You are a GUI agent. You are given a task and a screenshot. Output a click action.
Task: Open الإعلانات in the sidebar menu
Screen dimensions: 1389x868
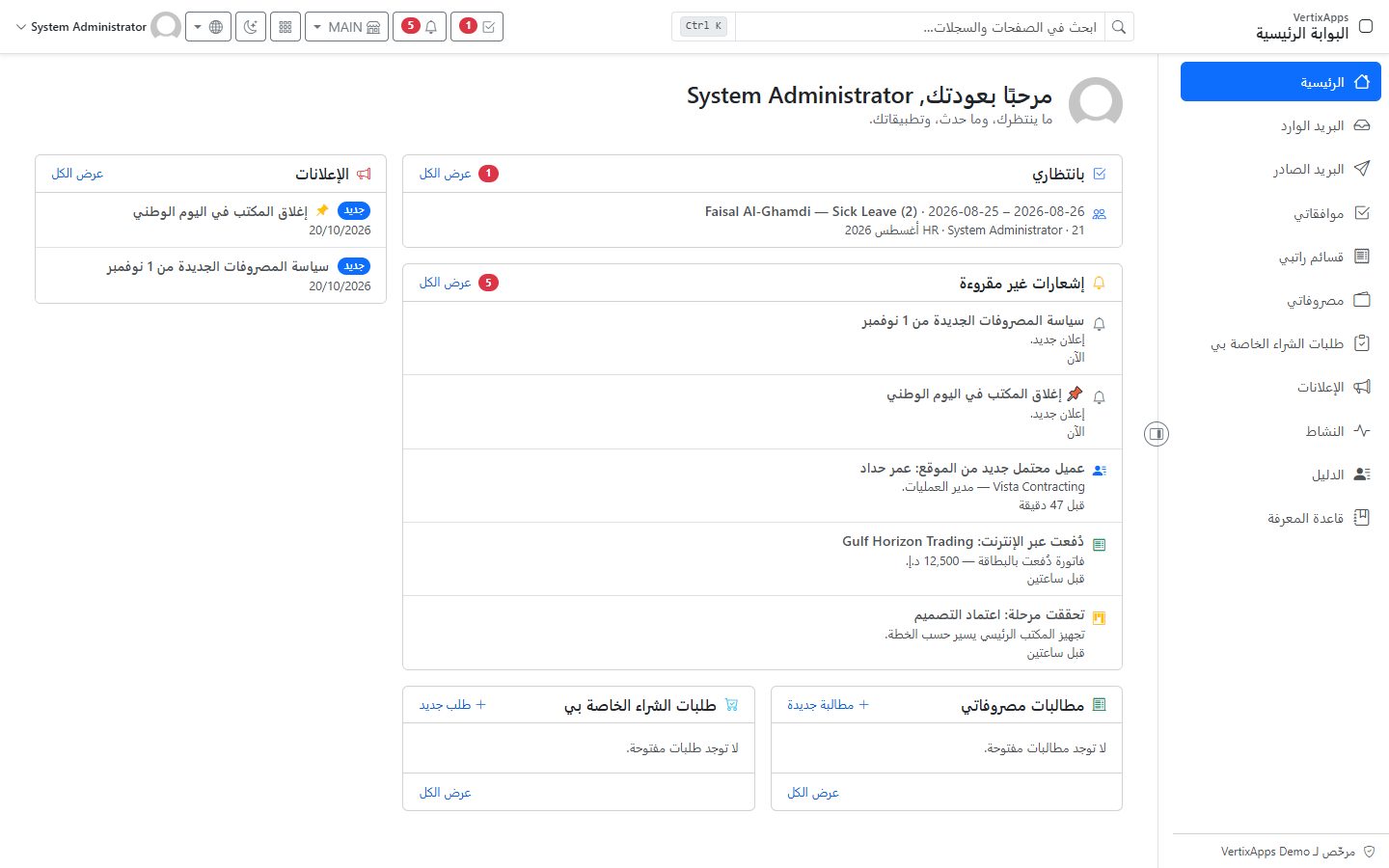(x=1281, y=388)
